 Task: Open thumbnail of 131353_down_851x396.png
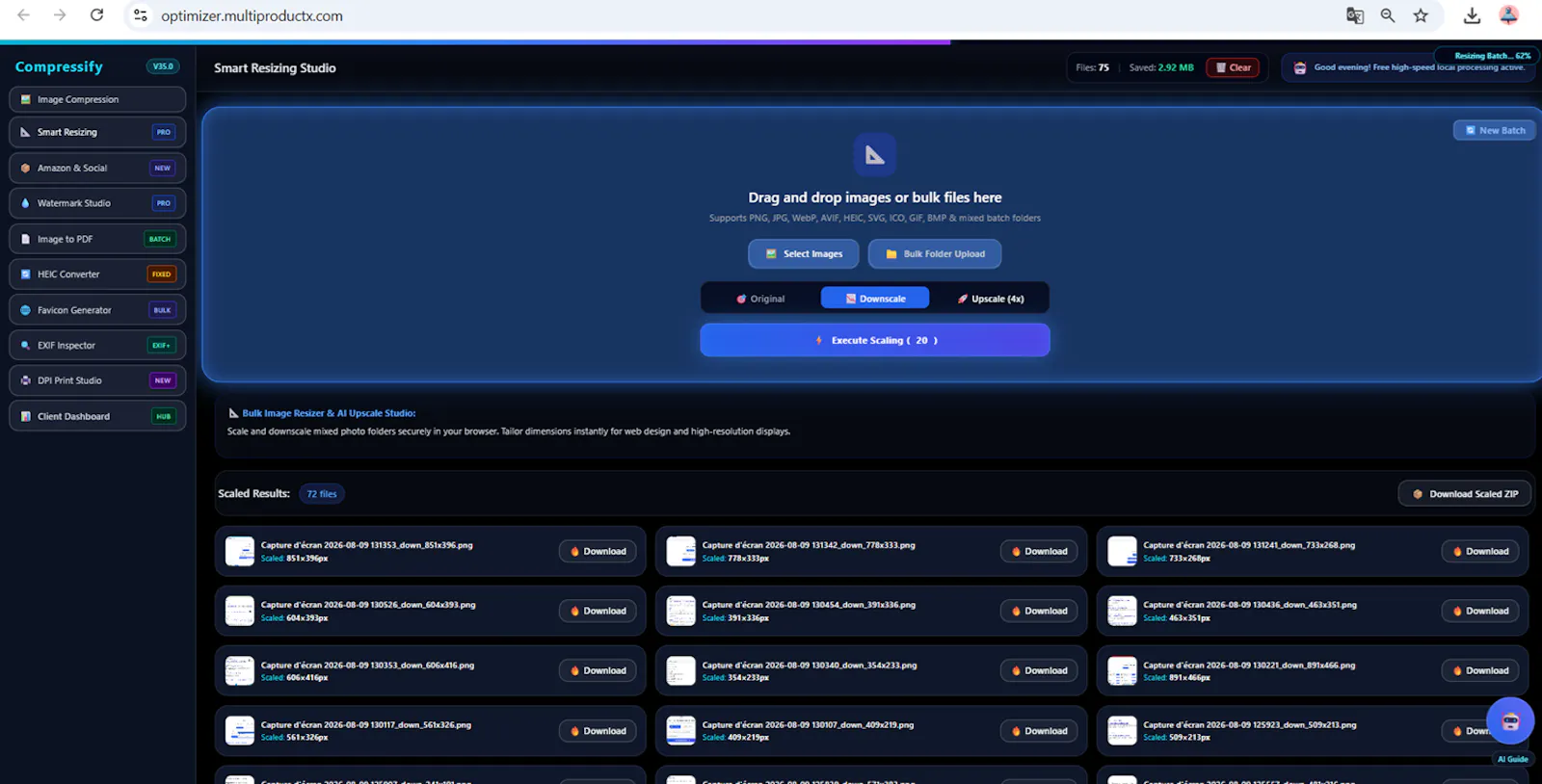tap(240, 551)
